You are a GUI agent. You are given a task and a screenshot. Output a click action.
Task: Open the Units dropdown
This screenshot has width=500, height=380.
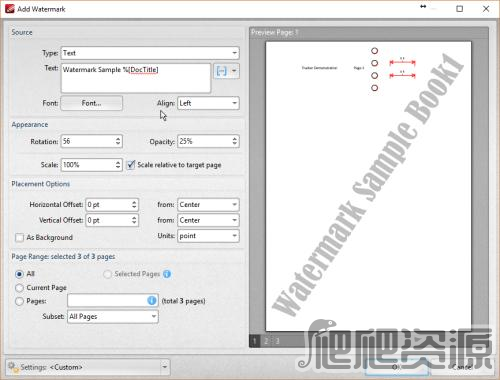click(x=208, y=236)
